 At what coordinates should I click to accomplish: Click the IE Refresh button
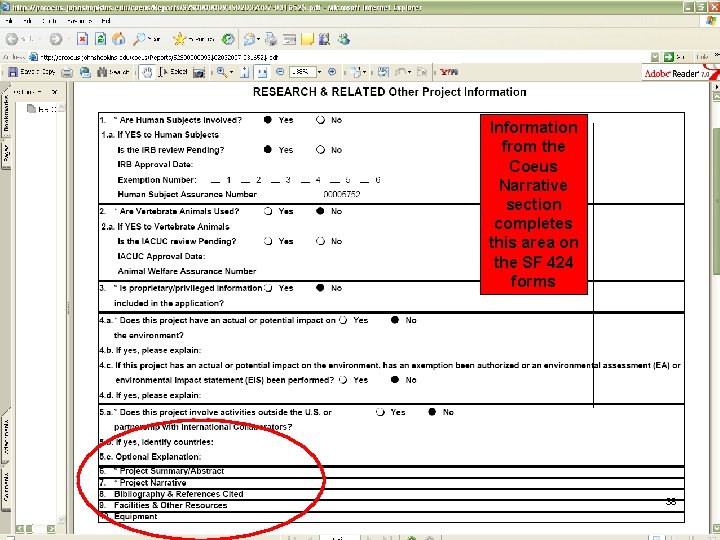coord(101,39)
